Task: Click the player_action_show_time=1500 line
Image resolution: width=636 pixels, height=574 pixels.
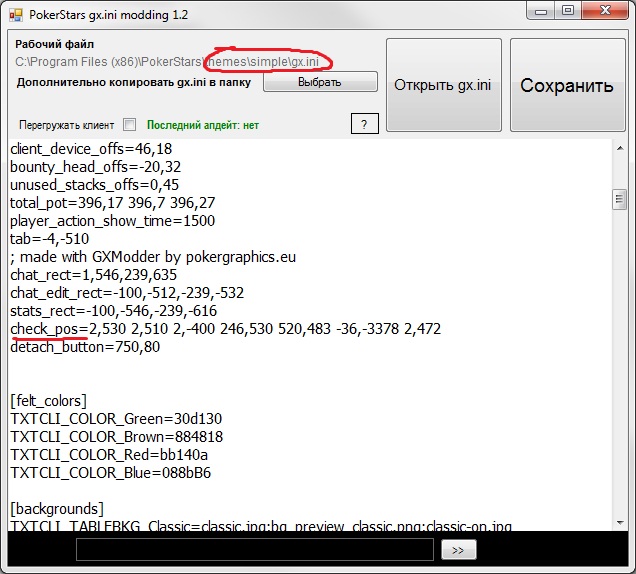Action: pos(113,221)
